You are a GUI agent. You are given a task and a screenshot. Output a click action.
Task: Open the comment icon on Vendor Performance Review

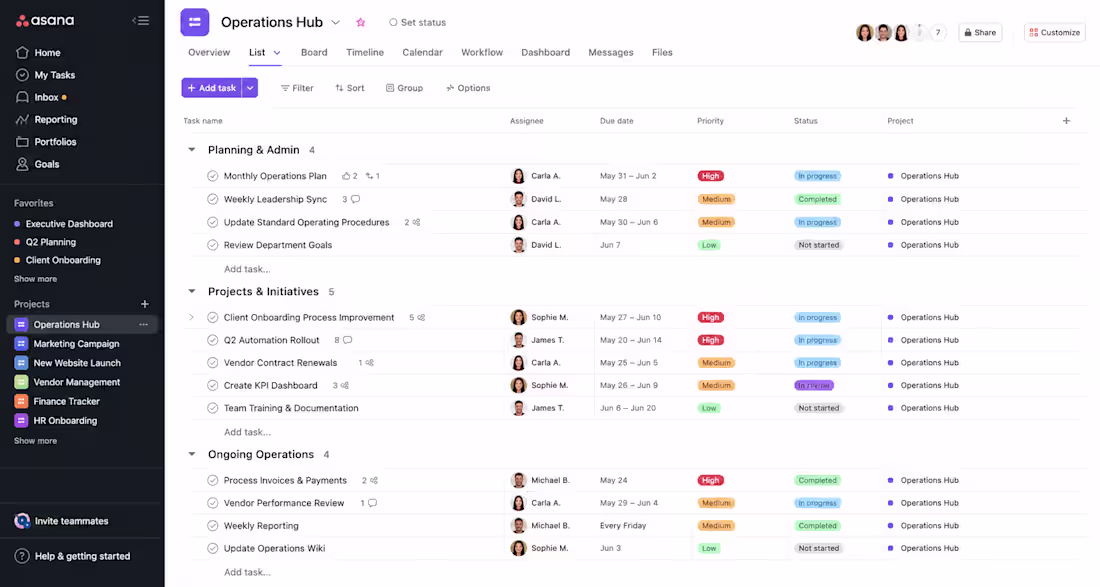(373, 503)
